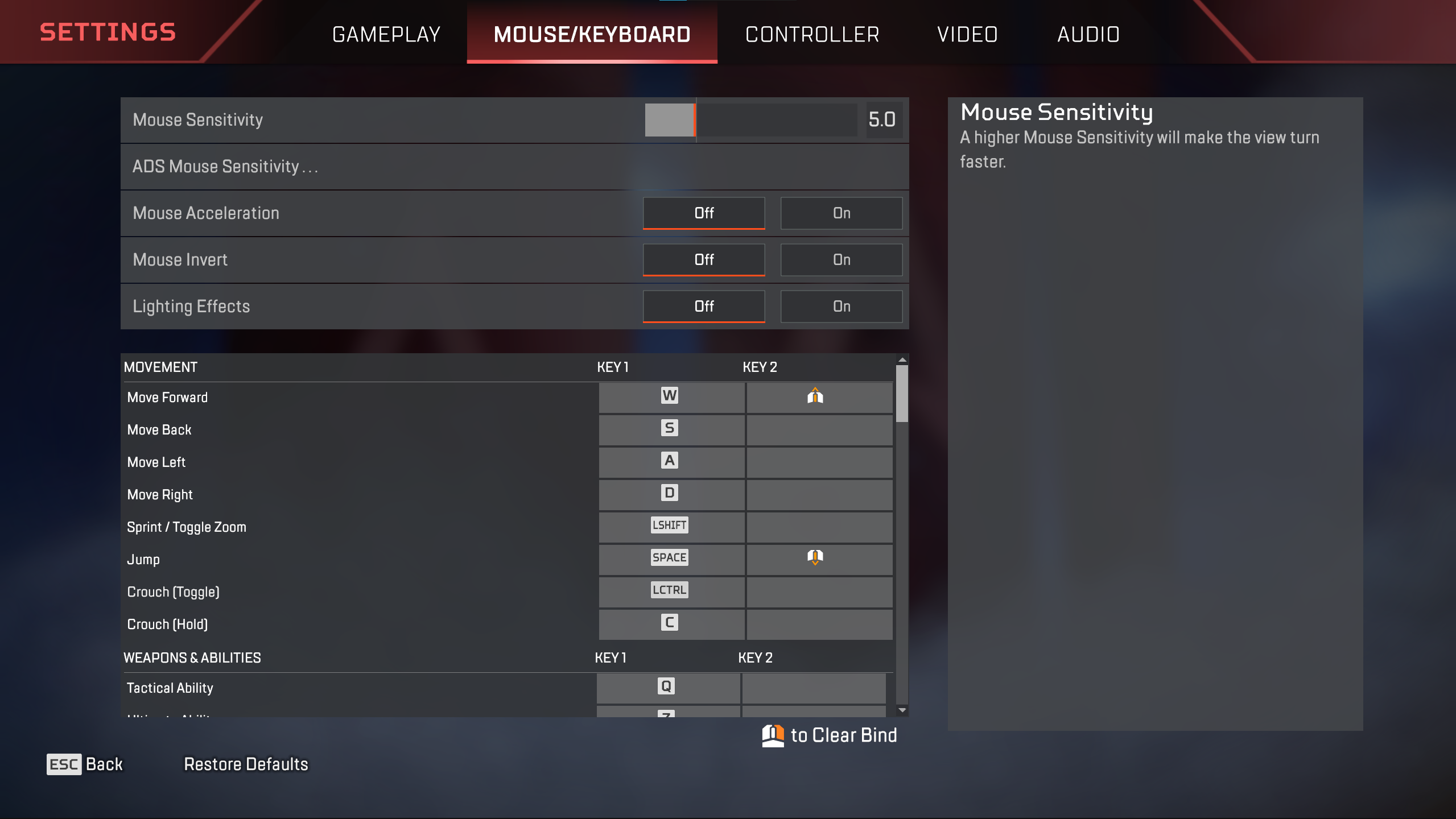Click Move Back S keybind field
Screen dimensions: 1456x819
(668, 429)
